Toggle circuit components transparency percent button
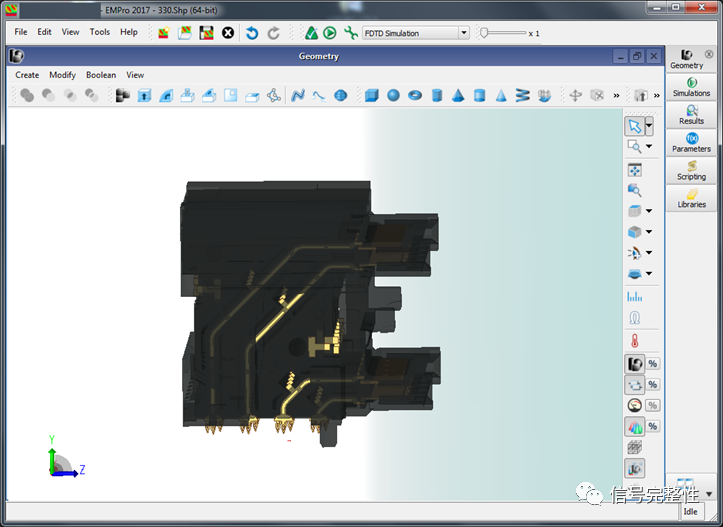Image resolution: width=723 pixels, height=527 pixels. point(652,385)
